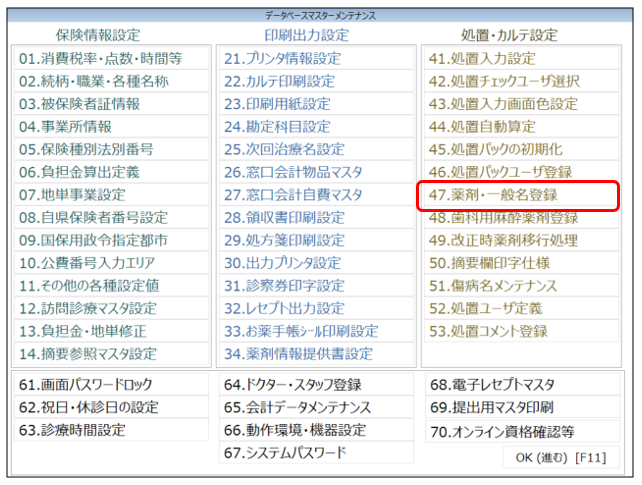Open 70.オンライン資格確認等
The width and height of the screenshot is (642, 485).
click(502, 431)
